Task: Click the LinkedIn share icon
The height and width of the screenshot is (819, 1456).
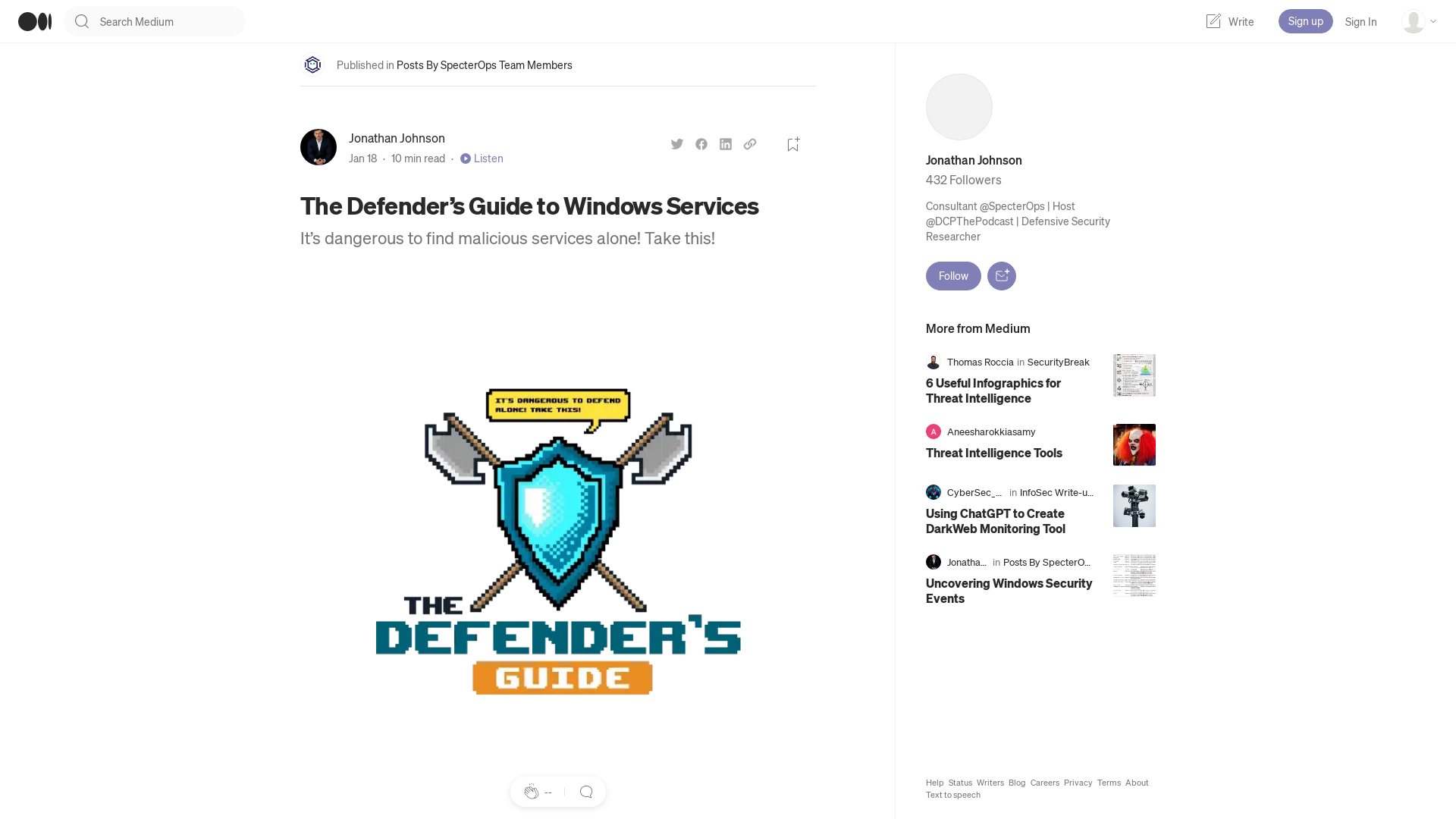Action: coord(726,145)
